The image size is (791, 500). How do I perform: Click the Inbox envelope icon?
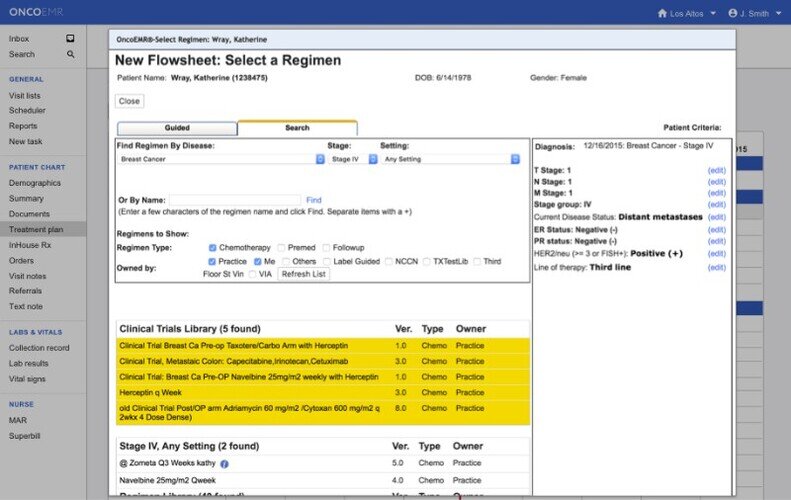(71, 39)
